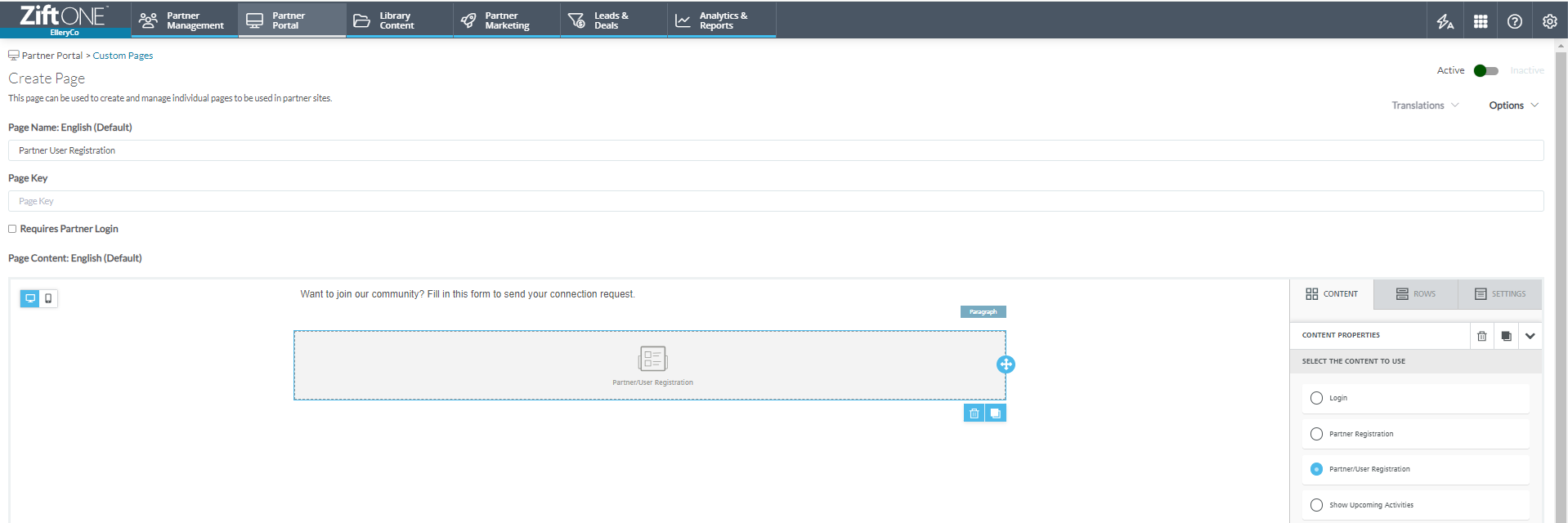The width and height of the screenshot is (1568, 523).
Task: Expand the Options dropdown
Action: tap(1513, 105)
